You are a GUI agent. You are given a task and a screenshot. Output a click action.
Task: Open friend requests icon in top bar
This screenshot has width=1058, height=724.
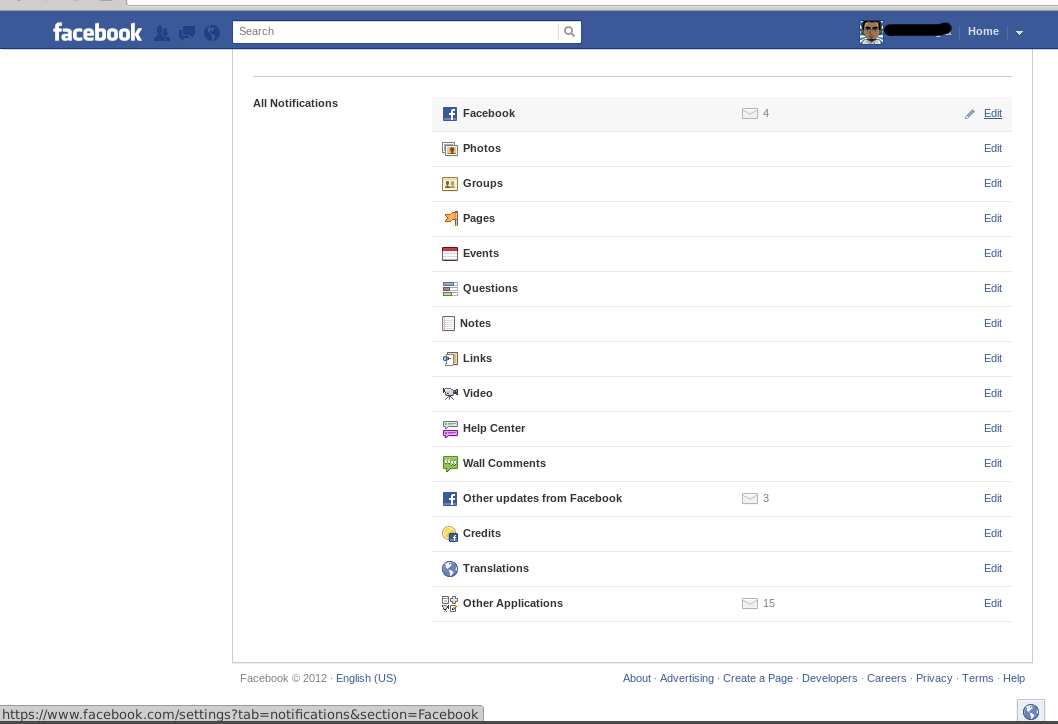162,32
